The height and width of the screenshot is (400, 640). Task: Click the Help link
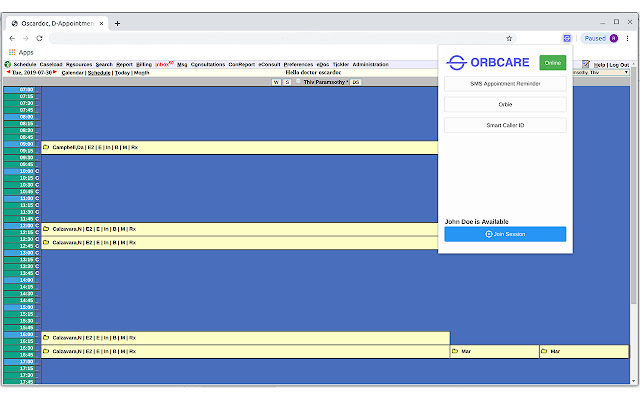point(599,65)
